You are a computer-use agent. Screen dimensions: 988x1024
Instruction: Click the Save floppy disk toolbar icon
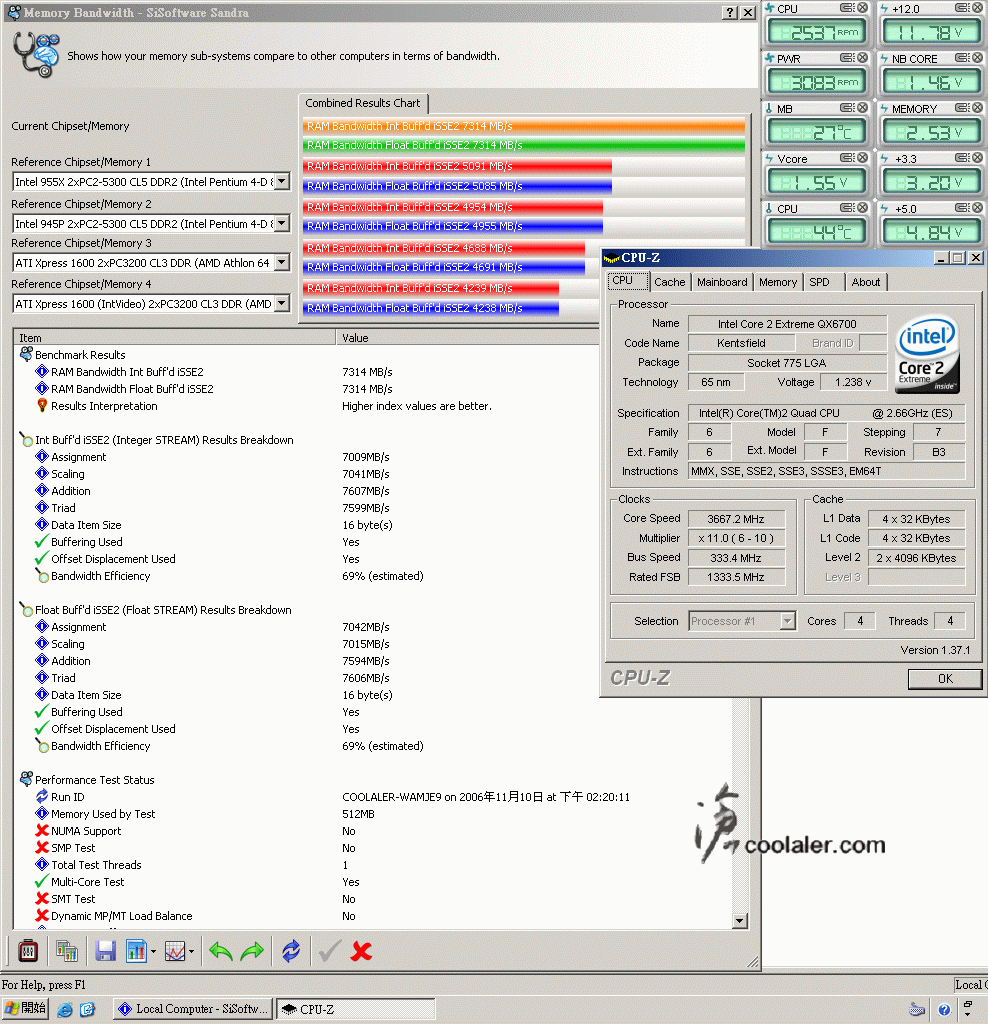pyautogui.click(x=105, y=951)
